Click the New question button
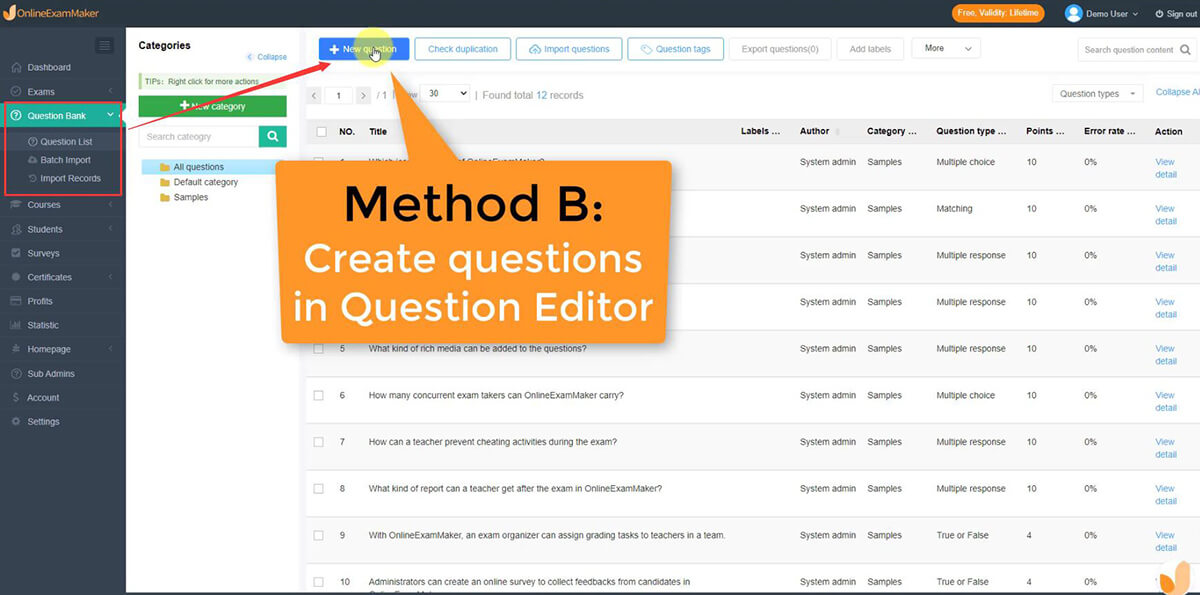1200x595 pixels. coord(364,49)
